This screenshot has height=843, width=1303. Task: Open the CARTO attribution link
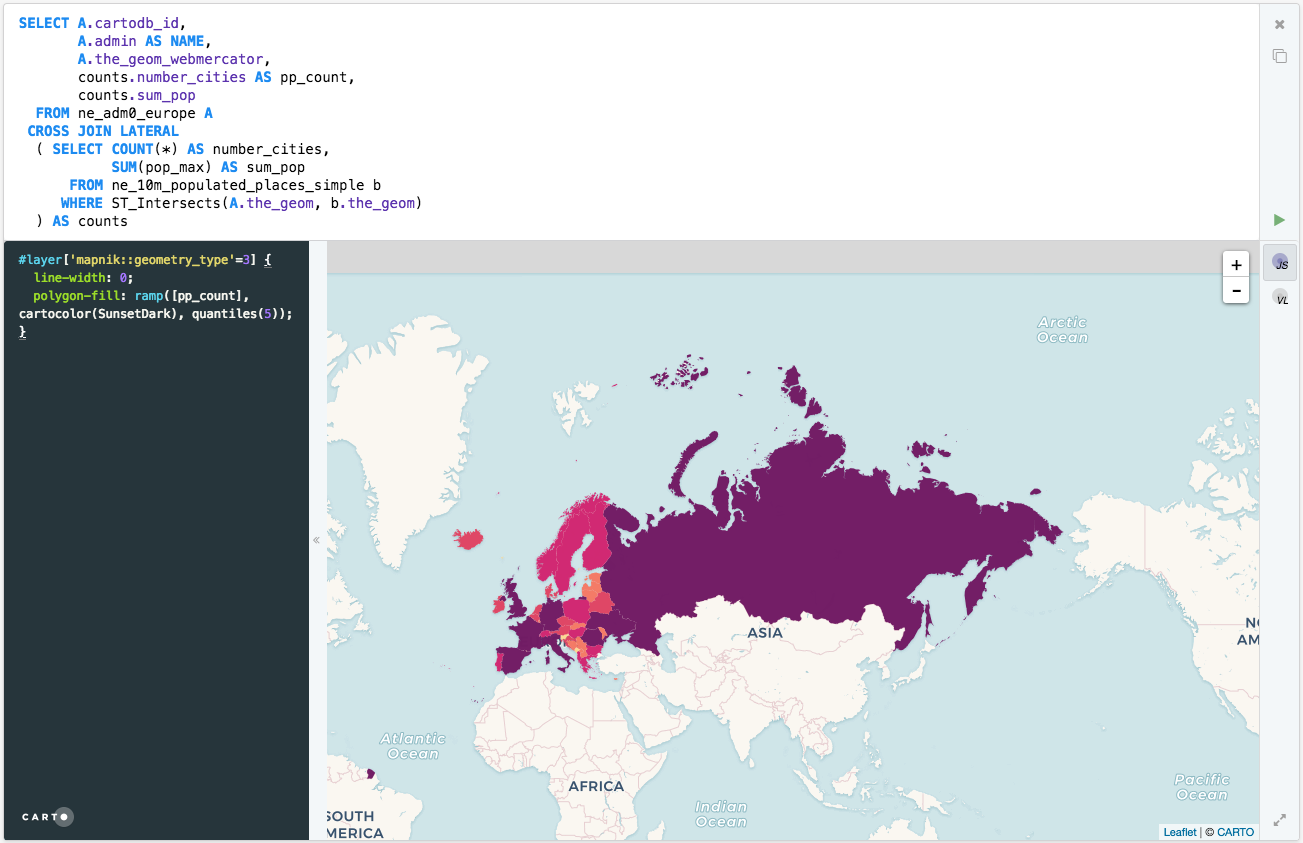[1235, 832]
